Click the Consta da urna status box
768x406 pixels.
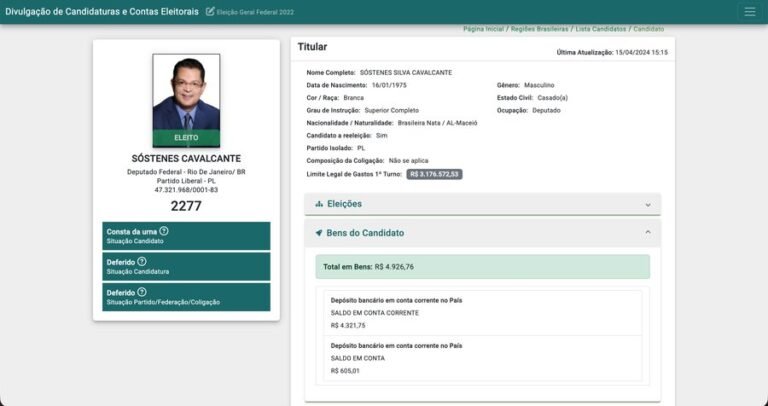click(186, 236)
